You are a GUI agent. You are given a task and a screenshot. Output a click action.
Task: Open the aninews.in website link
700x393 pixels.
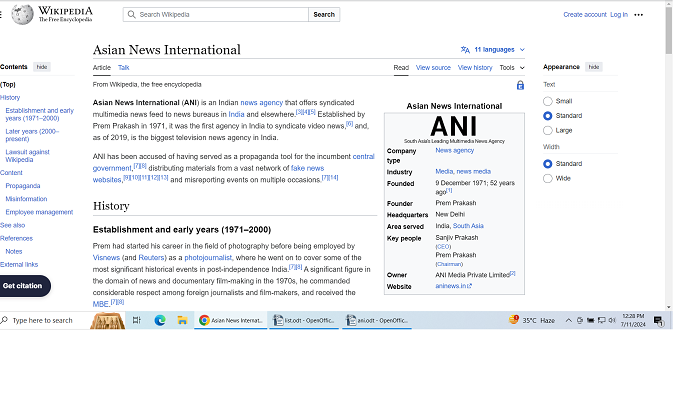point(454,286)
